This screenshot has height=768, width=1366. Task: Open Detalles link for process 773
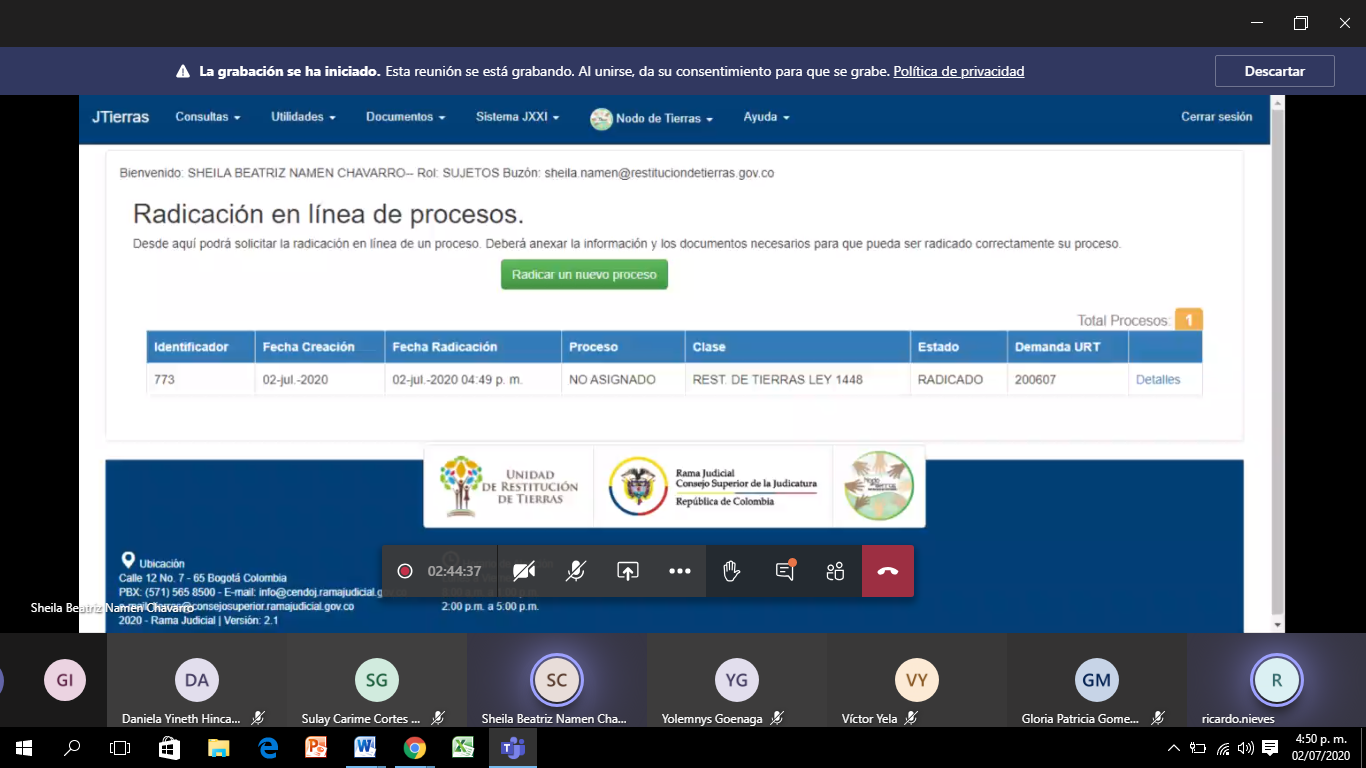click(1158, 380)
